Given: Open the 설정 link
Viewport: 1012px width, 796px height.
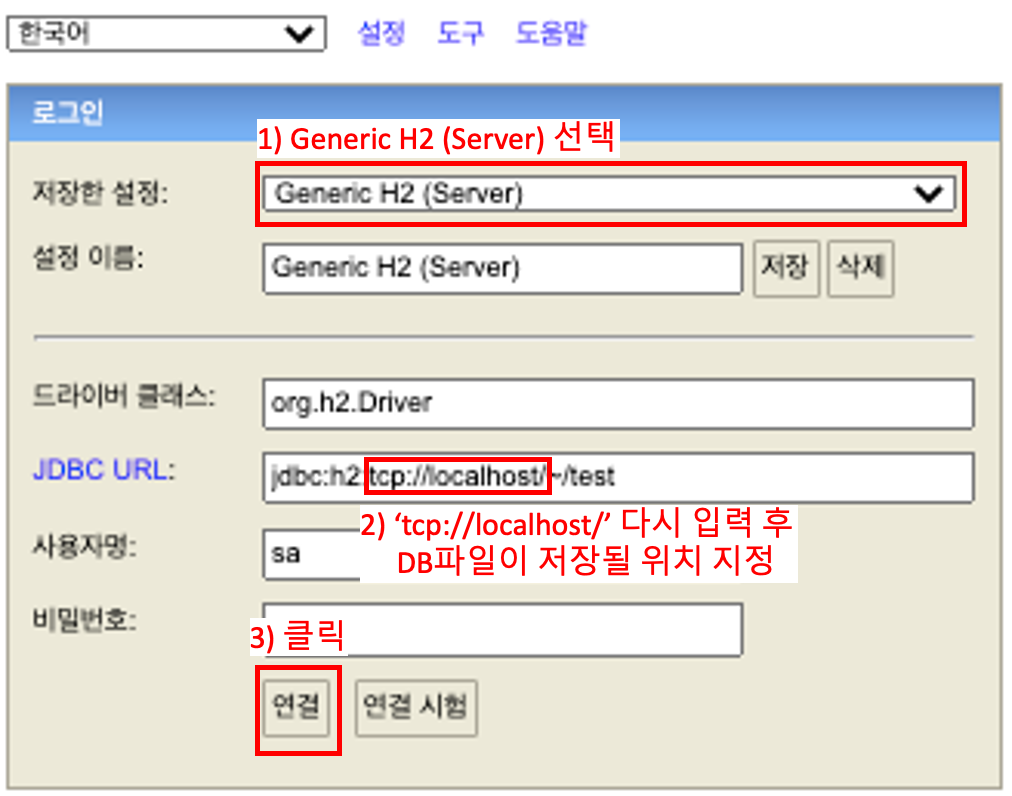Looking at the screenshot, I should point(381,32).
